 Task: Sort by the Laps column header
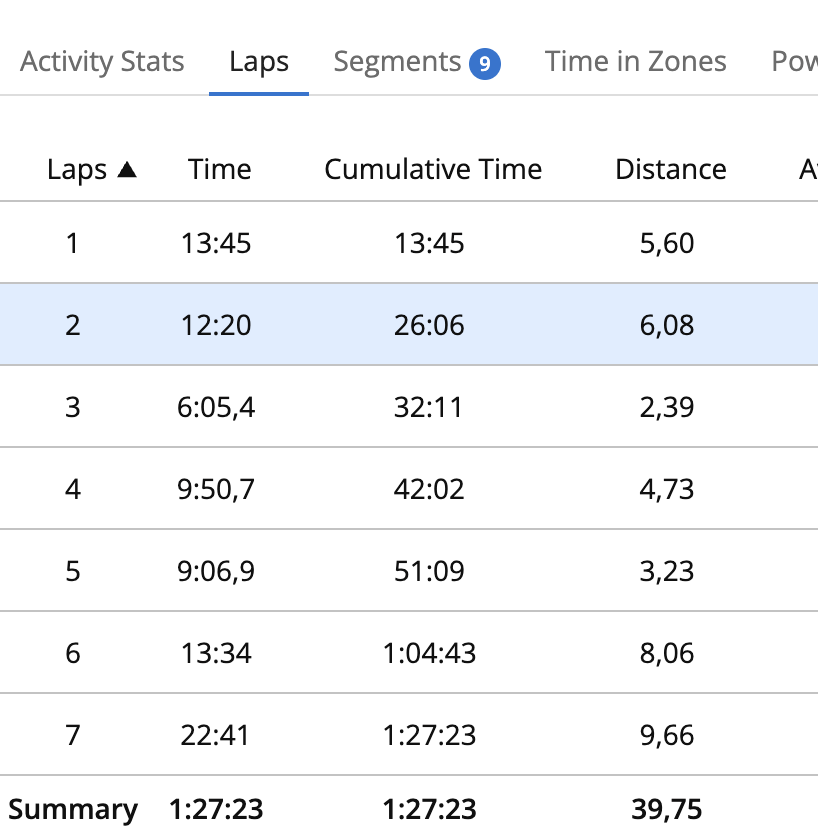tap(76, 170)
